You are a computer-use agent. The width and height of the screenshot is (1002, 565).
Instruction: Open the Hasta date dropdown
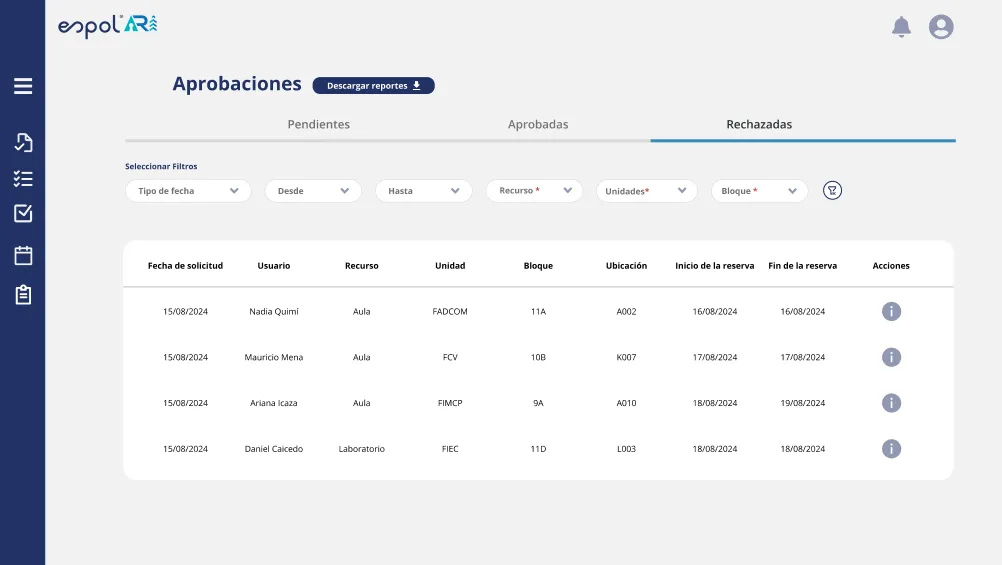tap(424, 191)
